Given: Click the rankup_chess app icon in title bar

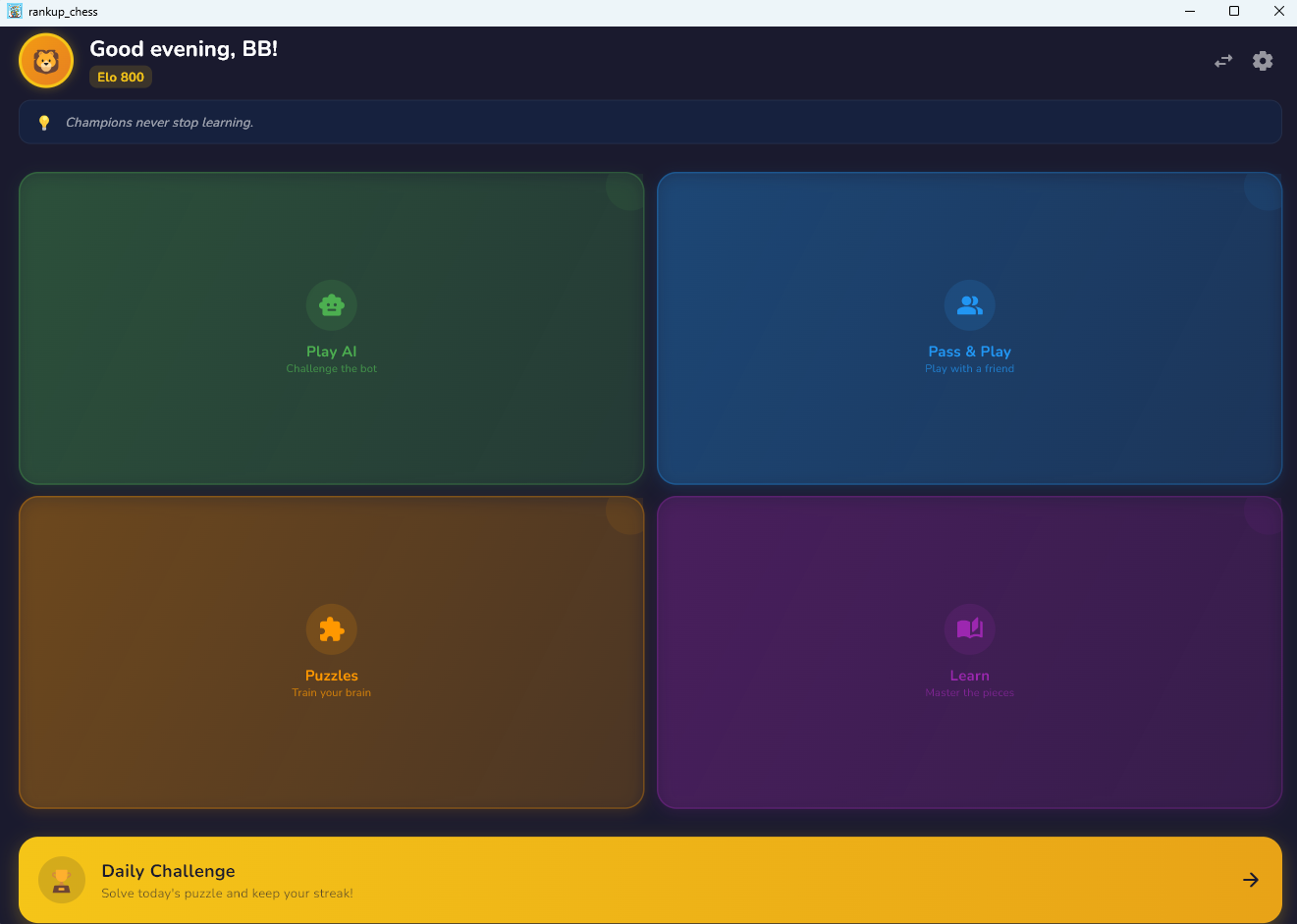Looking at the screenshot, I should (x=15, y=12).
